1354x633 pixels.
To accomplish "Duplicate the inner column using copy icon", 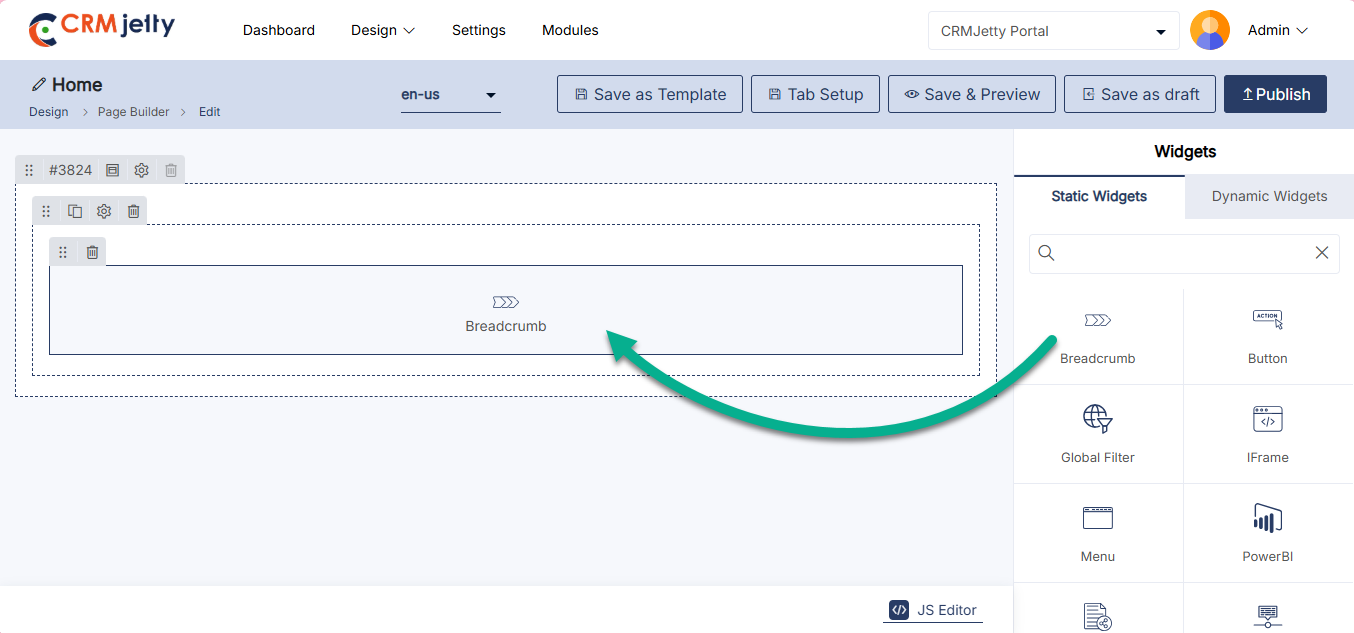I will pyautogui.click(x=75, y=211).
